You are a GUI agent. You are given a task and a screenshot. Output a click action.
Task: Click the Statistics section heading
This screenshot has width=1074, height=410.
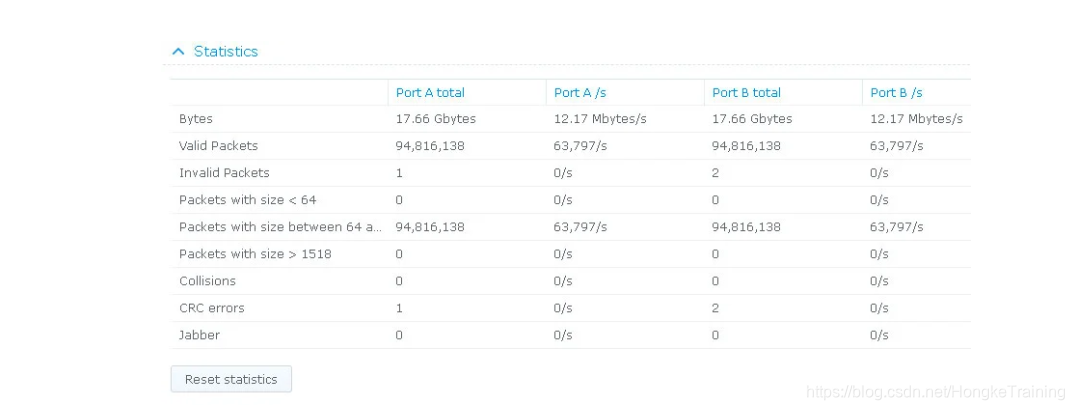pos(225,51)
